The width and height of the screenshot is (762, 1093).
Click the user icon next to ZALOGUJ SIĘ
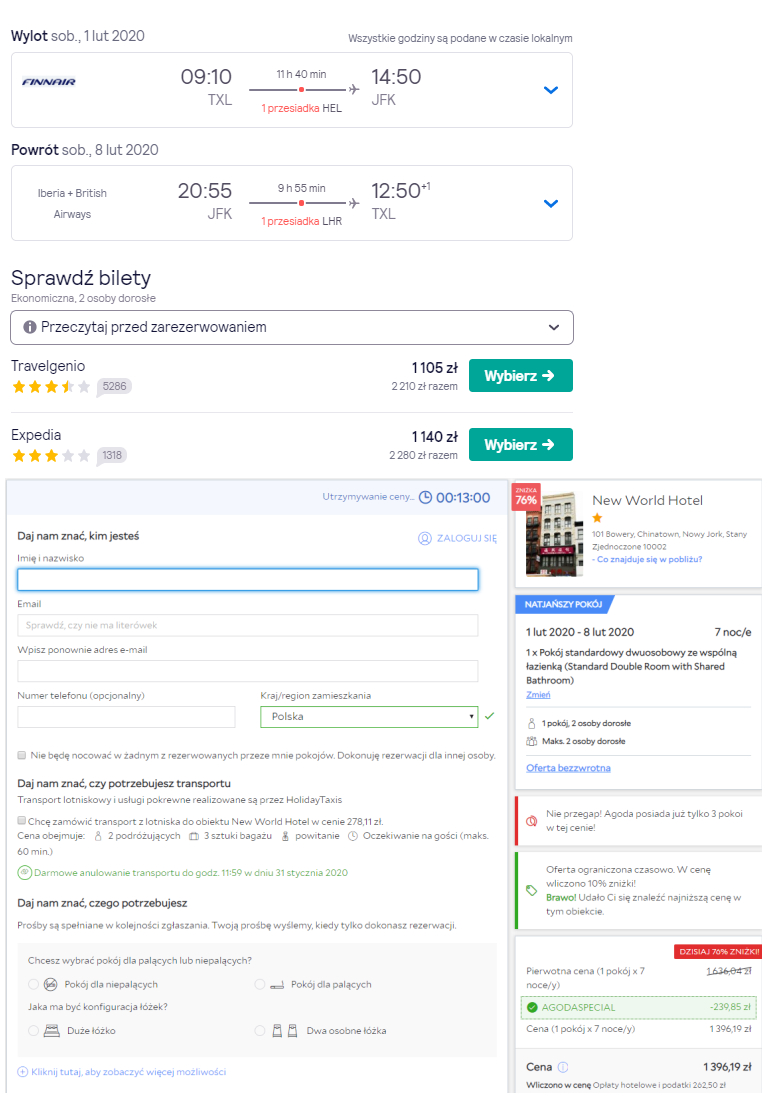tap(425, 538)
